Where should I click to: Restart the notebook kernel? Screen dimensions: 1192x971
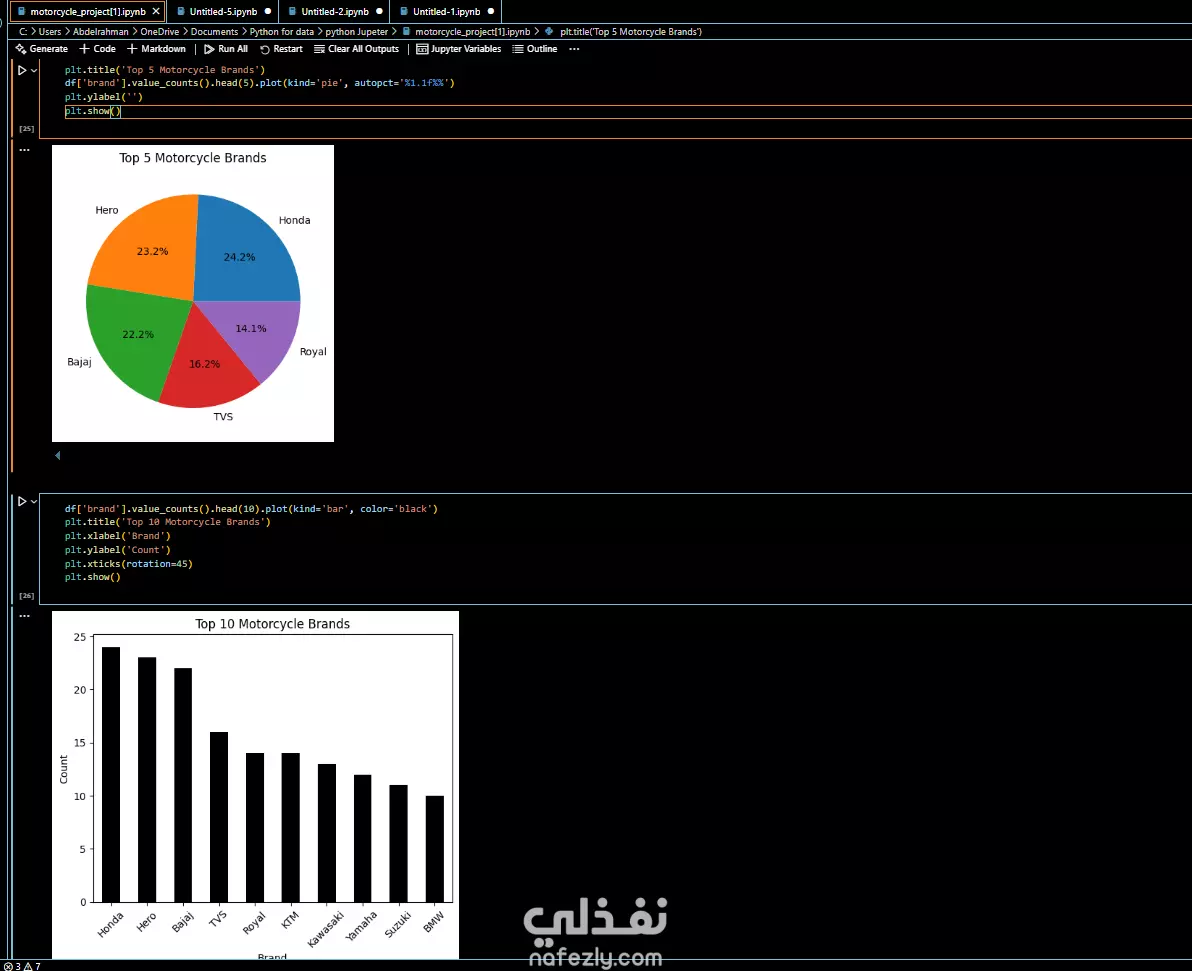(281, 49)
